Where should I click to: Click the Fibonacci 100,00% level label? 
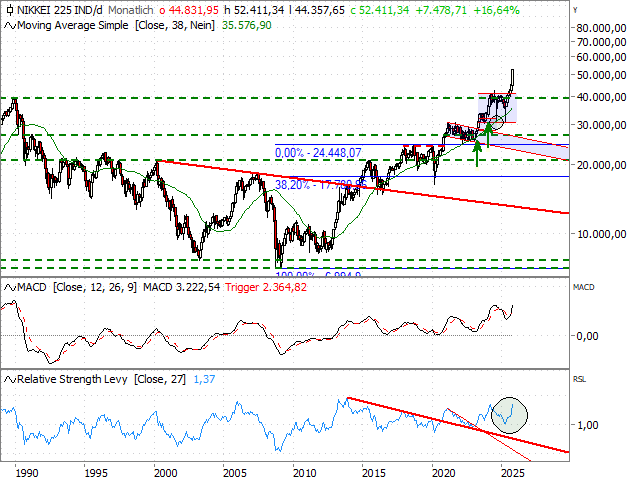point(318,275)
